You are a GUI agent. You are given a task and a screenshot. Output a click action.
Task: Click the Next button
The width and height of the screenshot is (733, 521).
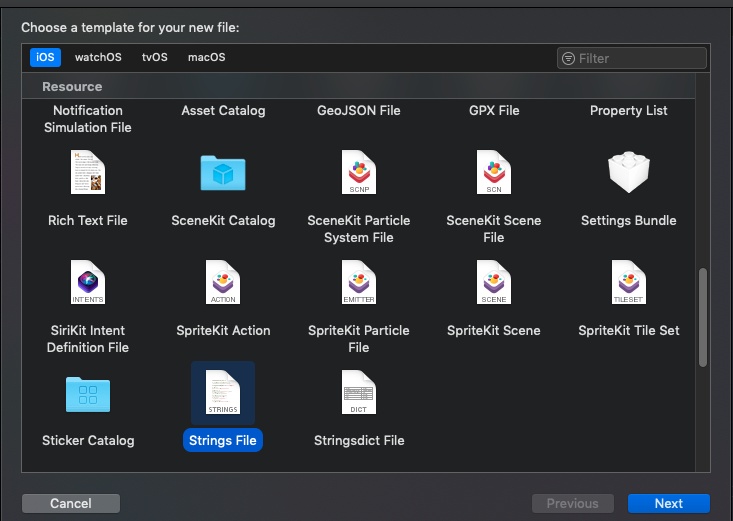(x=668, y=503)
